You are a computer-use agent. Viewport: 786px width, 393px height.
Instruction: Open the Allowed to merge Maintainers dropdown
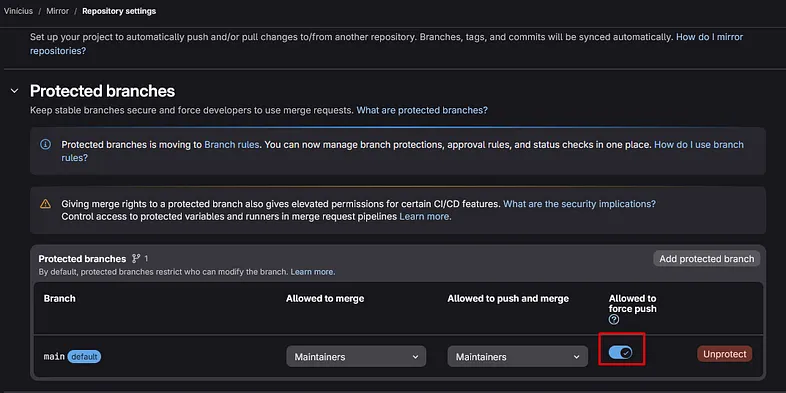356,357
